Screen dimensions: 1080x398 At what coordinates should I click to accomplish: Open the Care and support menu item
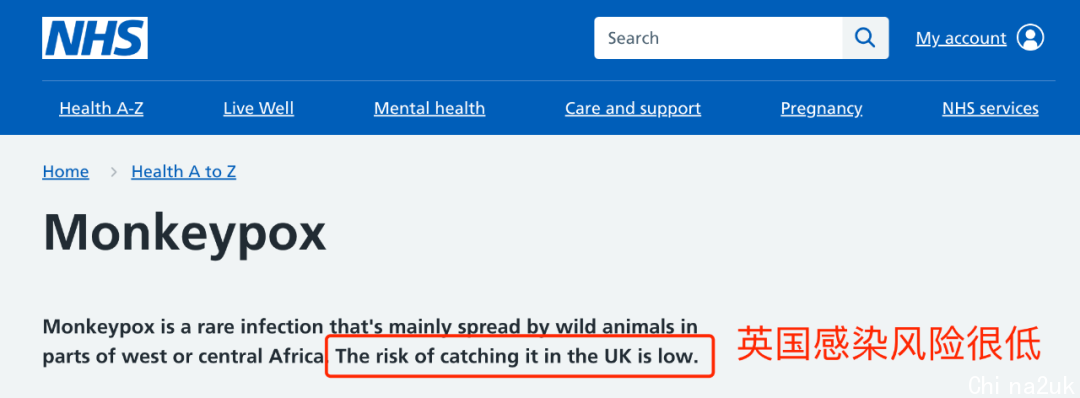[x=633, y=108]
